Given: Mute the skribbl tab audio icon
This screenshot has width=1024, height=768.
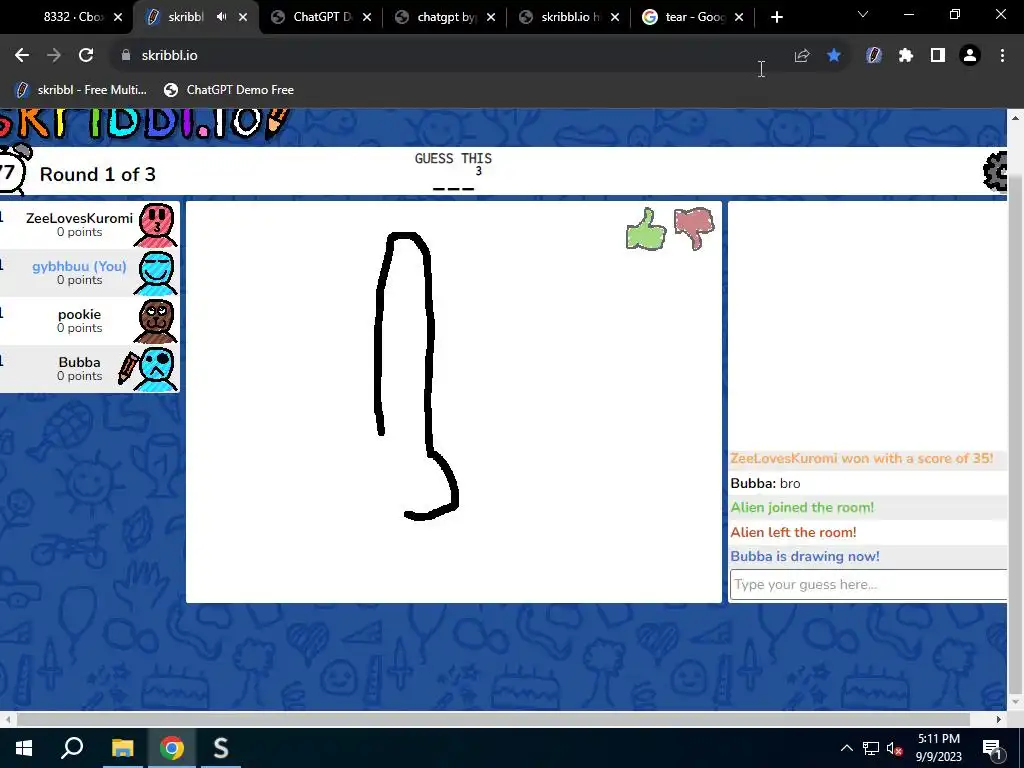Looking at the screenshot, I should pyautogui.click(x=221, y=17).
